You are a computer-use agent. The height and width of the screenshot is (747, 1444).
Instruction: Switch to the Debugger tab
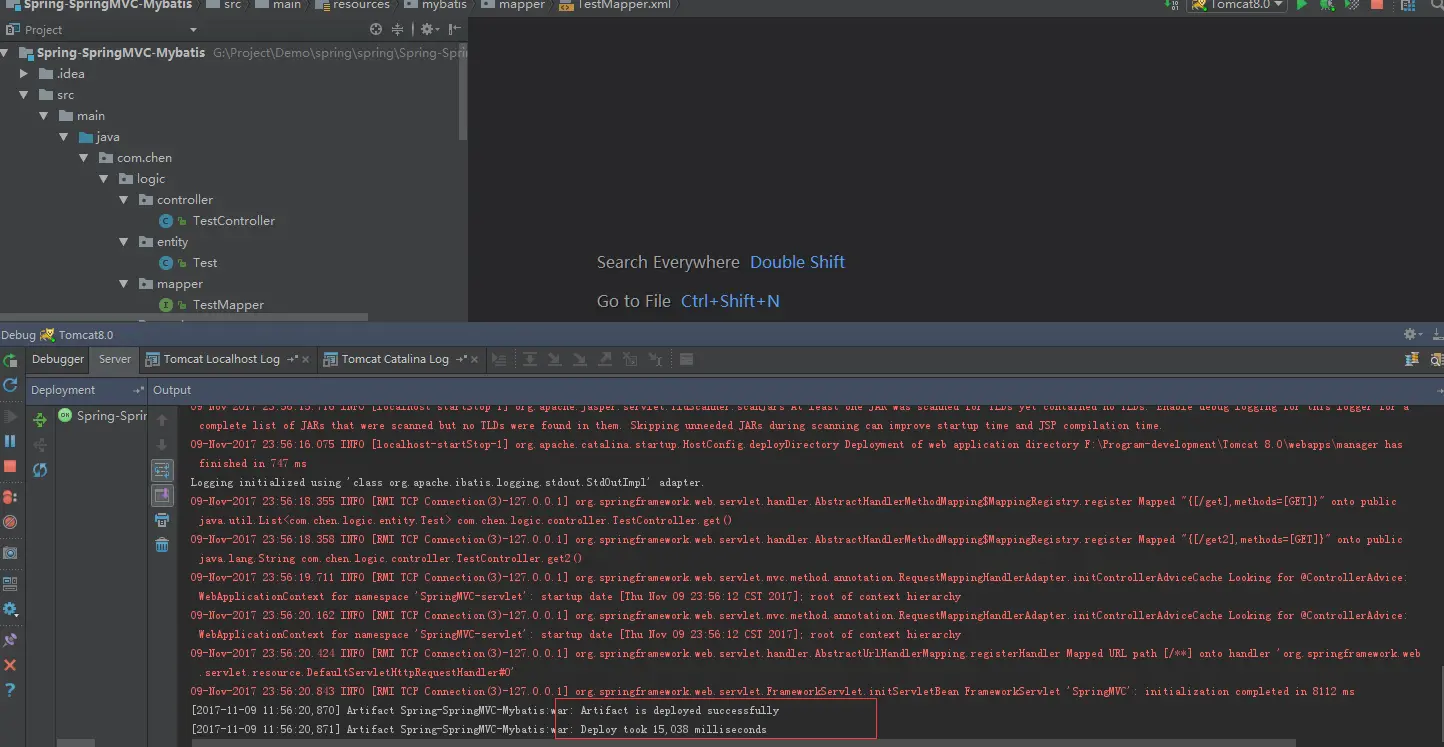coord(58,359)
